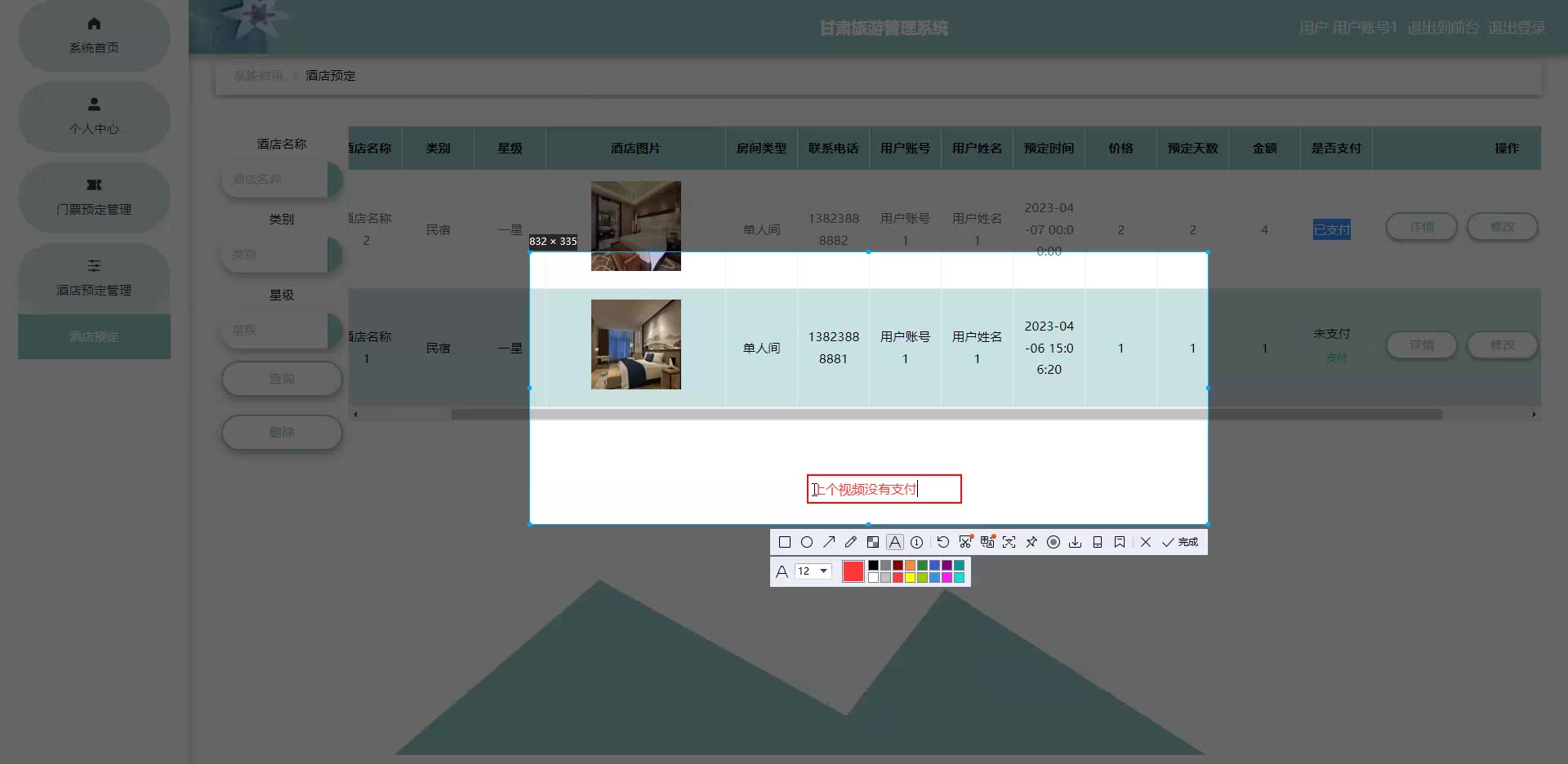Screen dimensions: 1568x764
Task: Click the 删除 delete button
Action: 282,433
